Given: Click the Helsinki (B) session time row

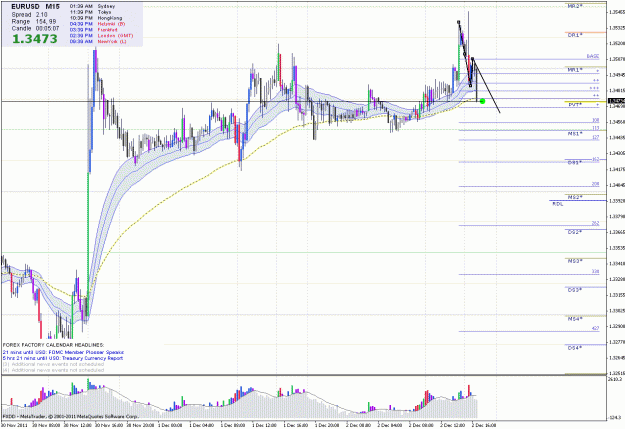Looking at the screenshot, I should 97,24.
